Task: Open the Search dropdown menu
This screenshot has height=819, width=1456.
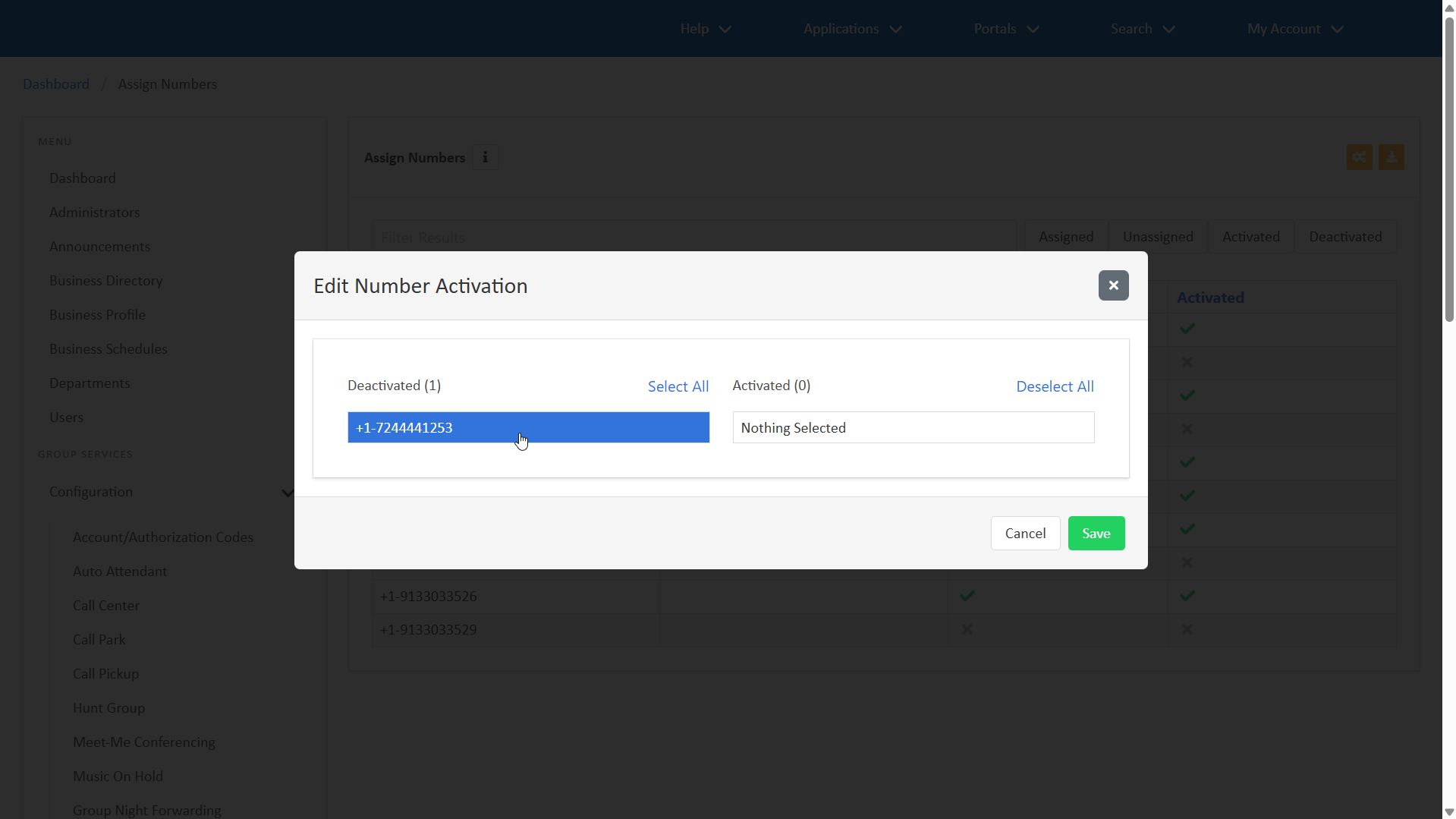Action: coord(1142,29)
